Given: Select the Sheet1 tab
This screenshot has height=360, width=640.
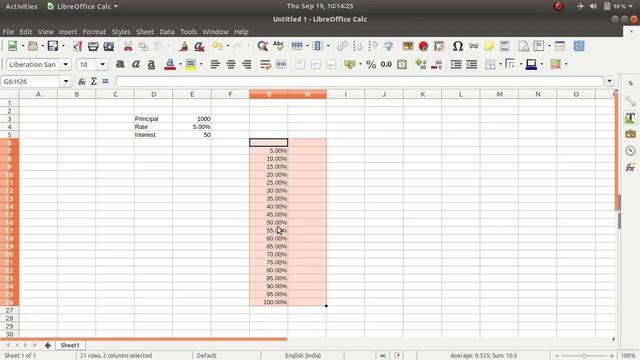Looking at the screenshot, I should click(x=70, y=345).
